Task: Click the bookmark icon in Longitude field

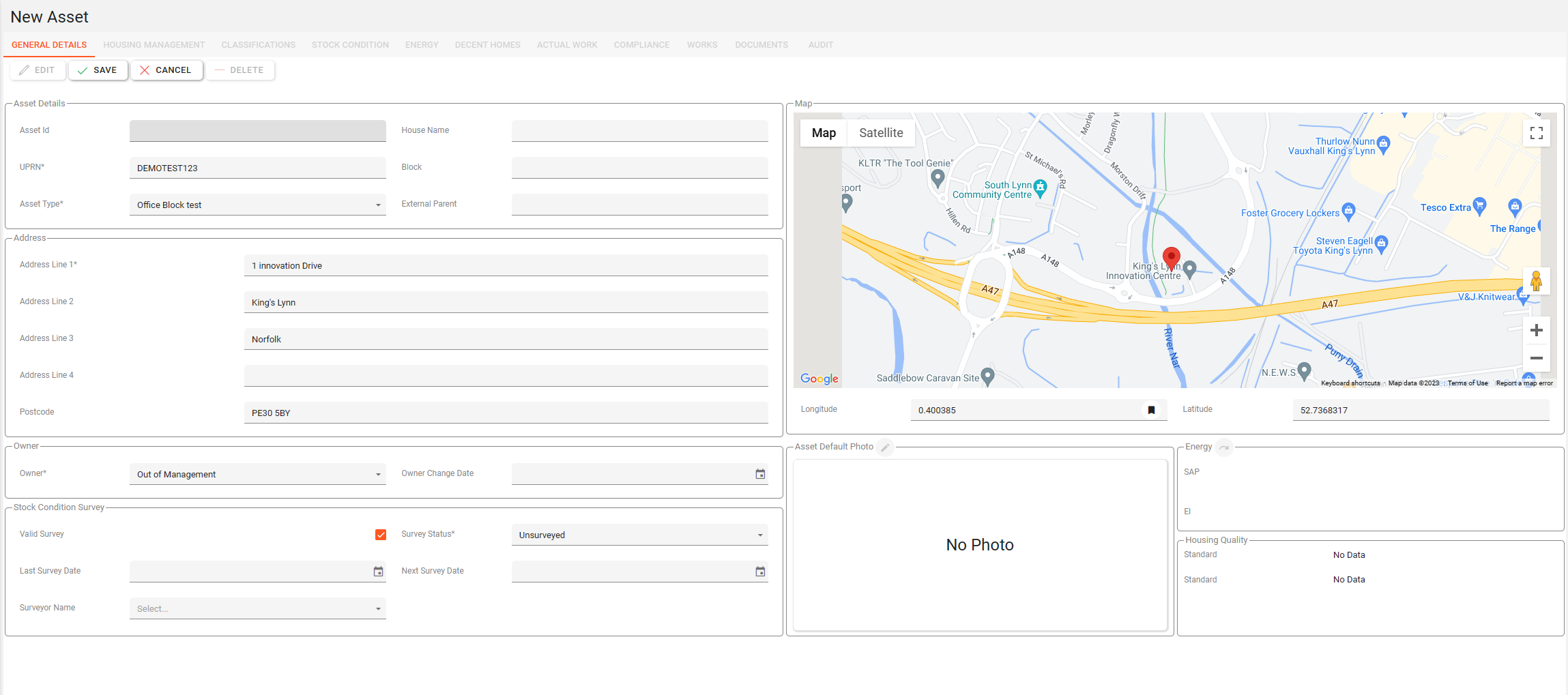Action: 1151,411
